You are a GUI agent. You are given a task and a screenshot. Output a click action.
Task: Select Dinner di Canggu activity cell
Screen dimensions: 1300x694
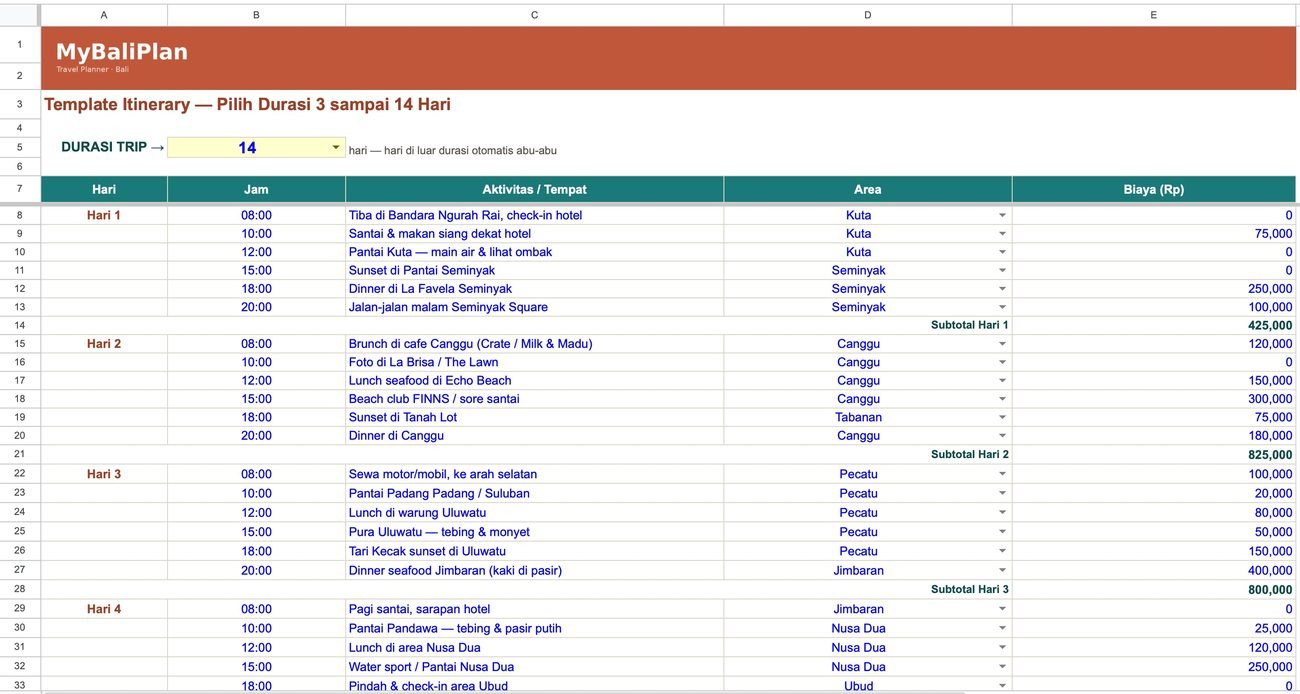point(534,435)
